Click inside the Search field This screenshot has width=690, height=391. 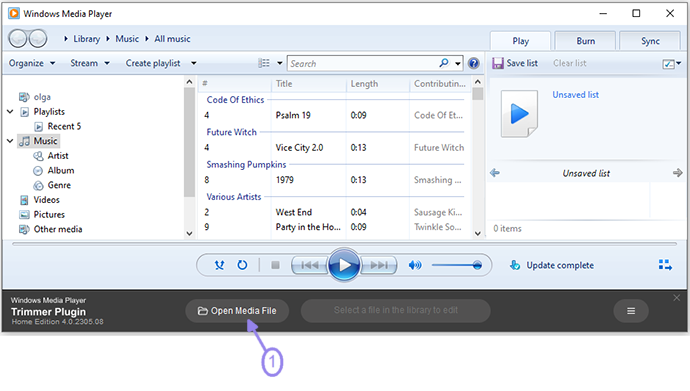[363, 63]
